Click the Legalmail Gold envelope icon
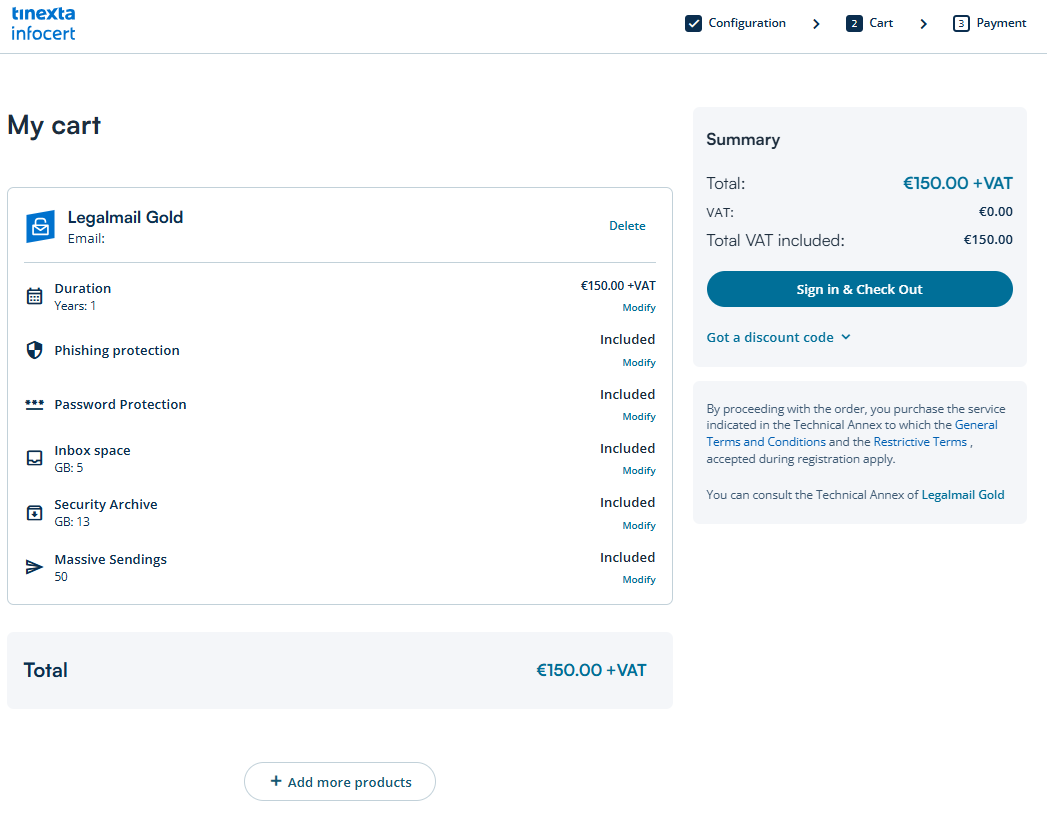 40,227
